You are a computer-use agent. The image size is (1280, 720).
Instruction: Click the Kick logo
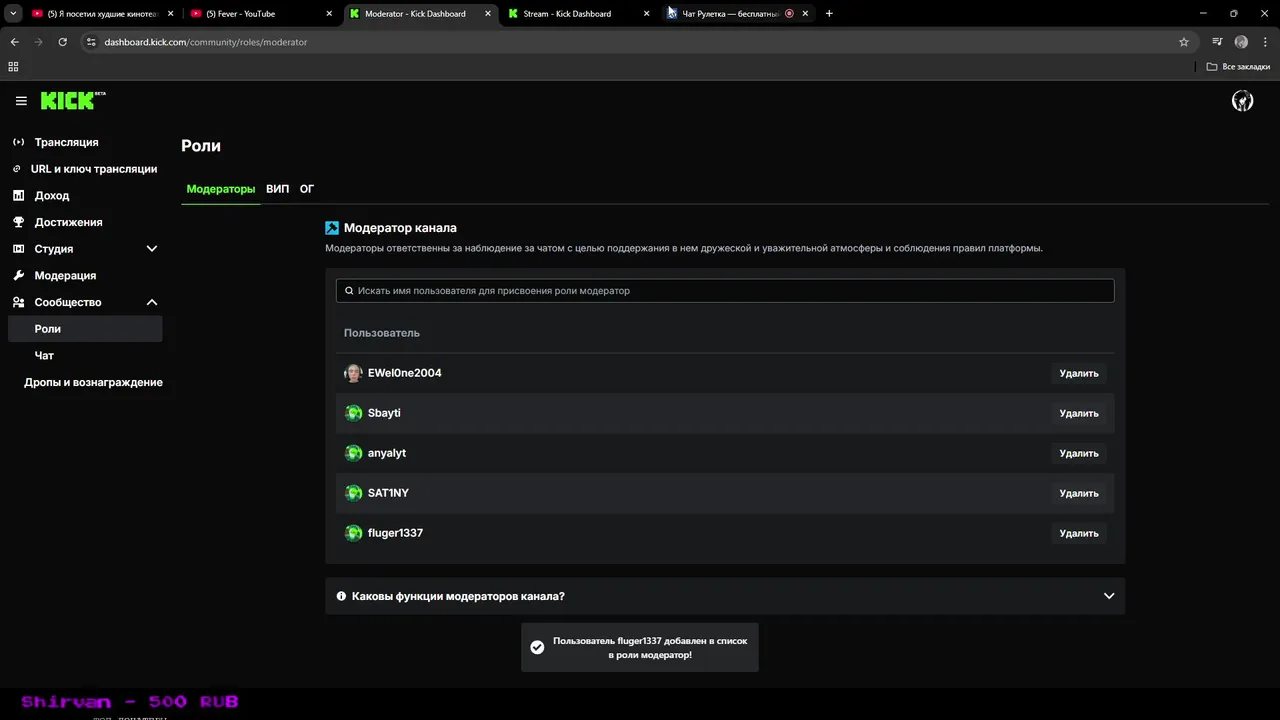coord(68,101)
